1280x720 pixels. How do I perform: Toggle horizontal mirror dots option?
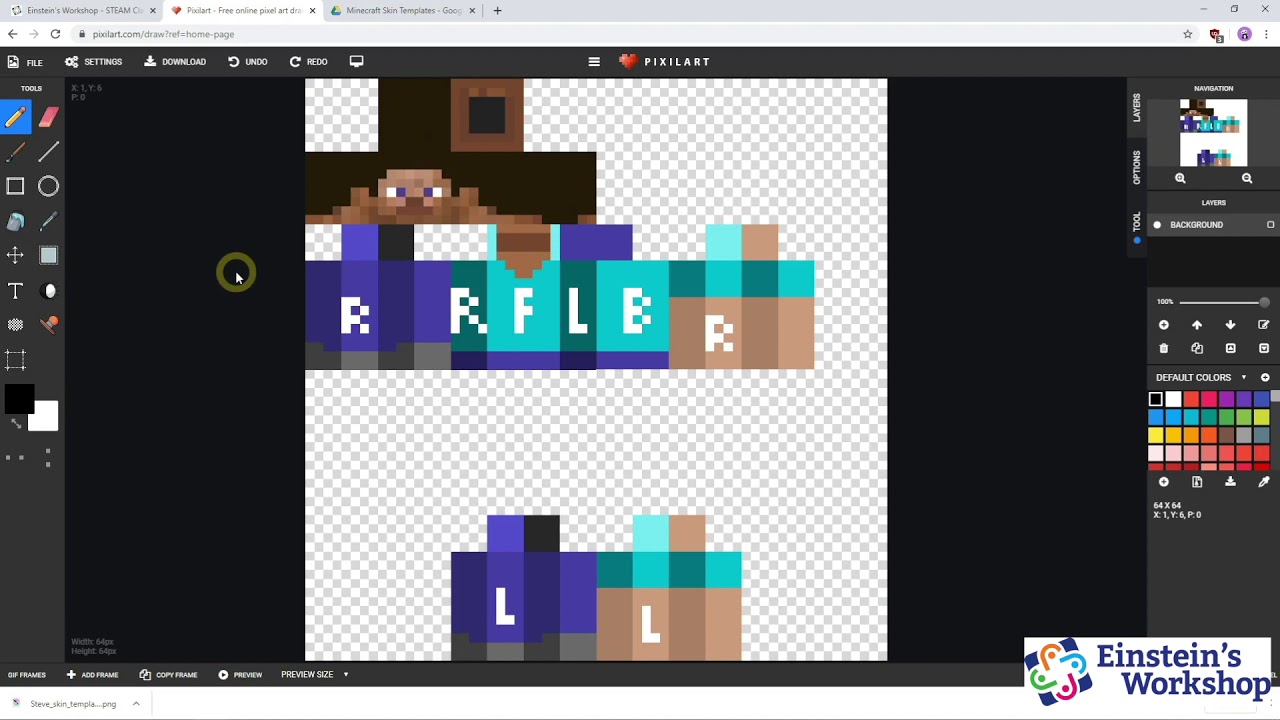pyautogui.click(x=15, y=457)
